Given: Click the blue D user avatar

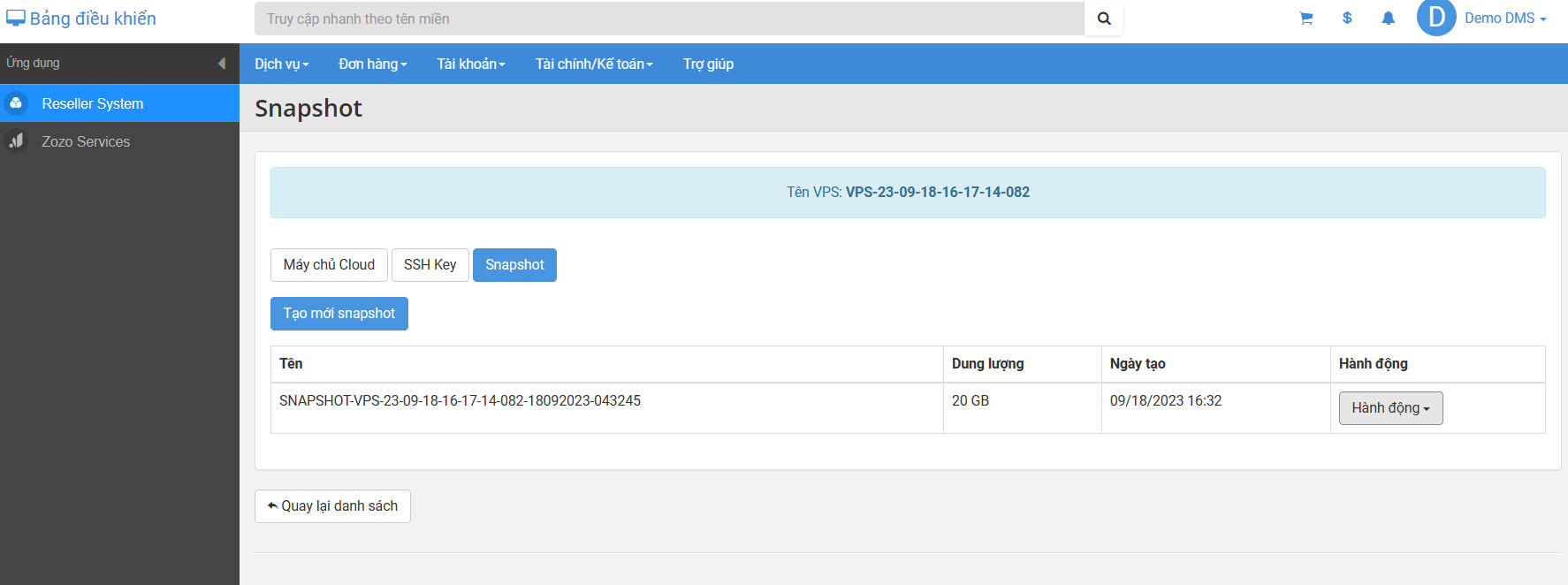Looking at the screenshot, I should coord(1436,18).
